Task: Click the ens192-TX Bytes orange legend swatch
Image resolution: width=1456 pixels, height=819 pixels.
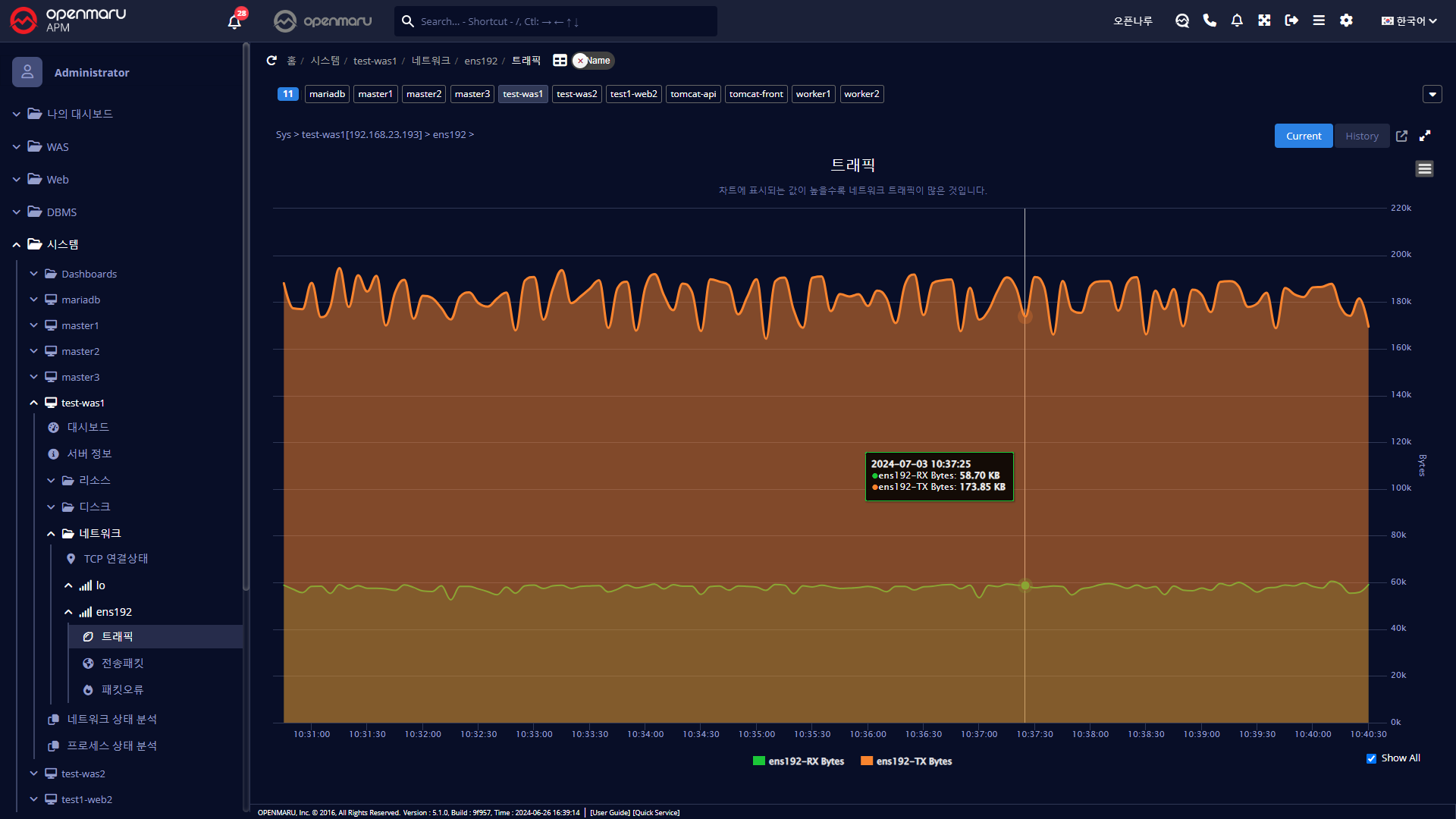Action: 866,761
